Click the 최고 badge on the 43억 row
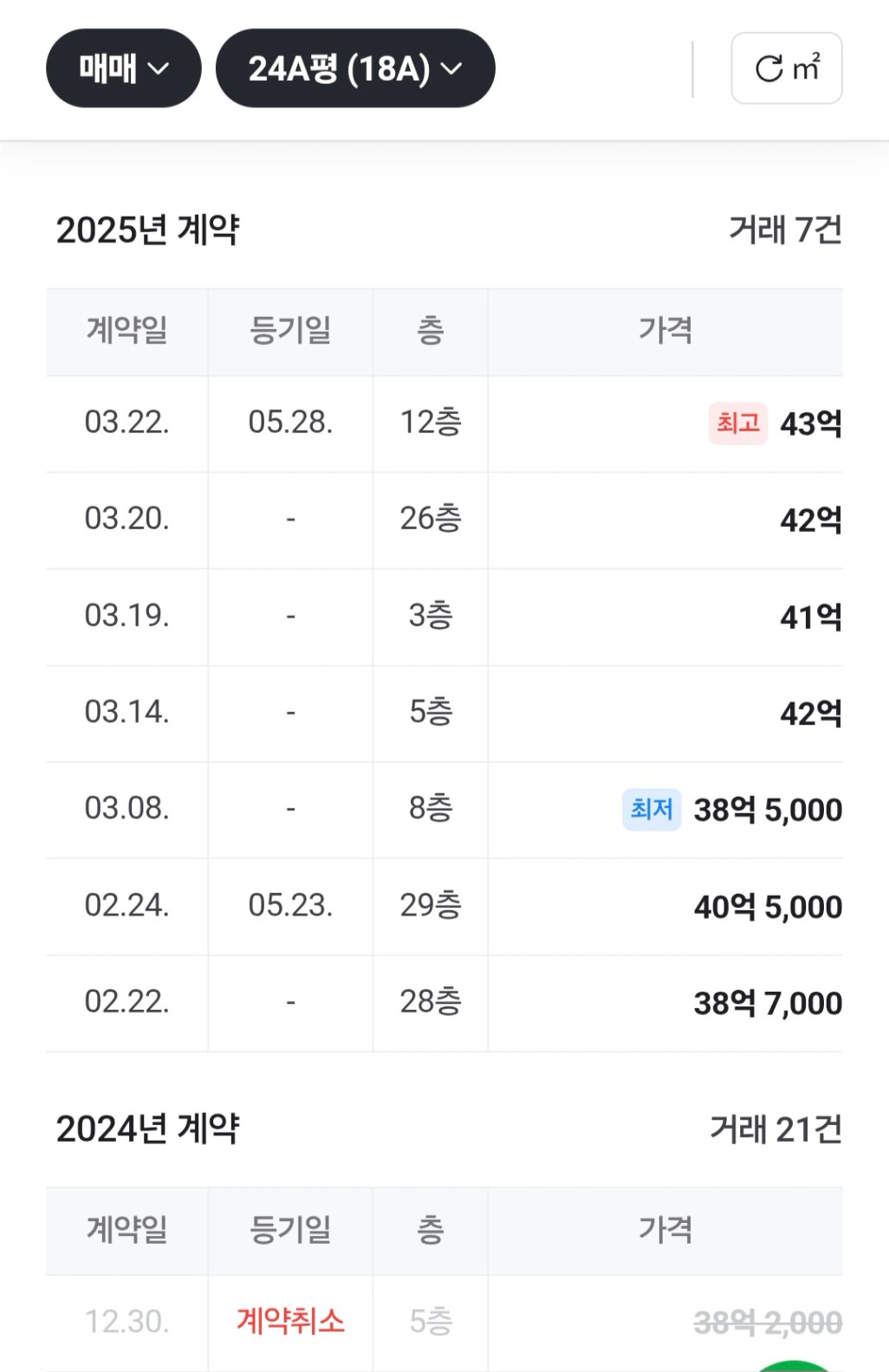 coord(738,424)
